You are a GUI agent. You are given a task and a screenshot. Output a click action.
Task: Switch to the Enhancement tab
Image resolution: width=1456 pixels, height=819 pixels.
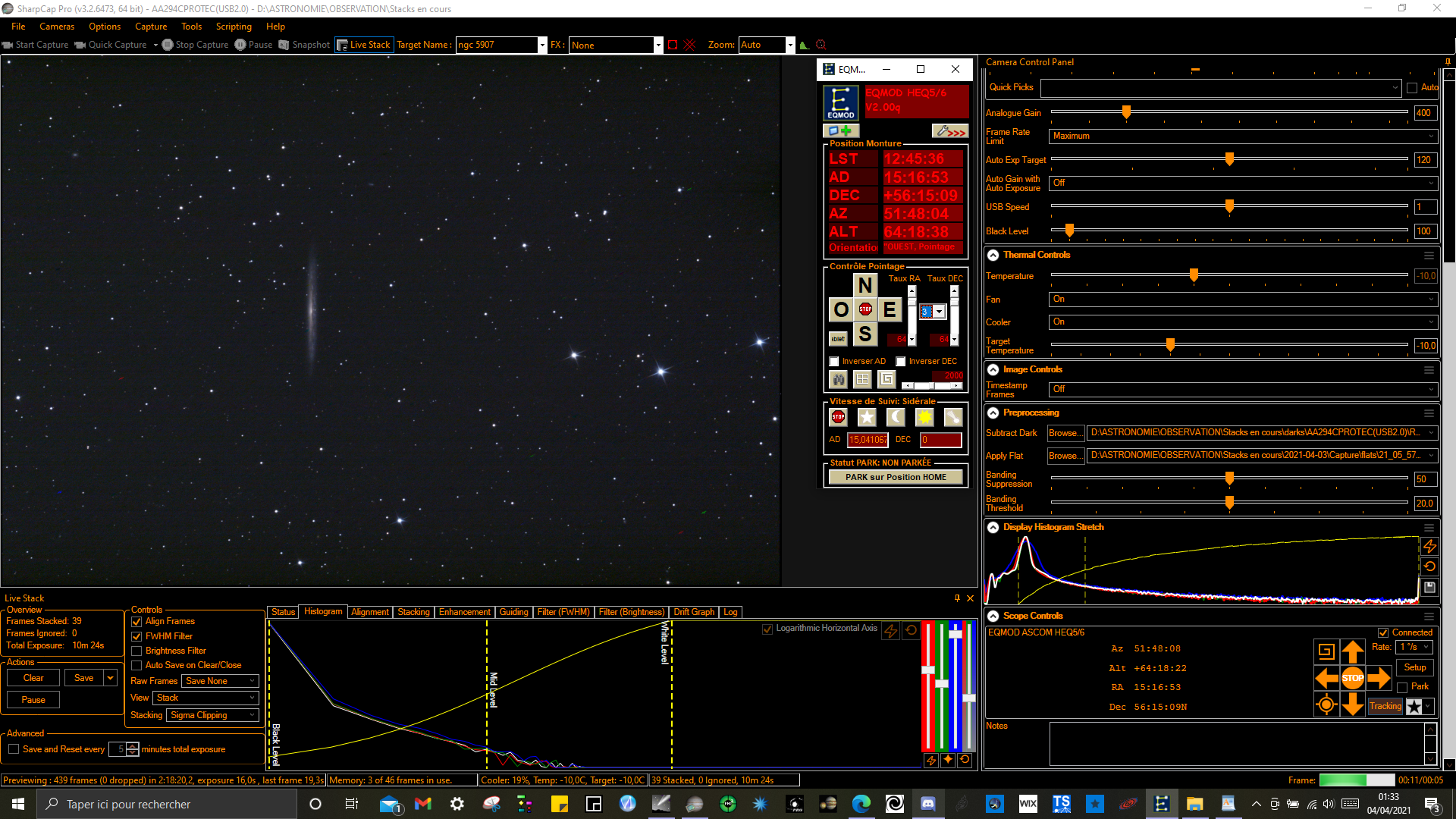(x=464, y=612)
